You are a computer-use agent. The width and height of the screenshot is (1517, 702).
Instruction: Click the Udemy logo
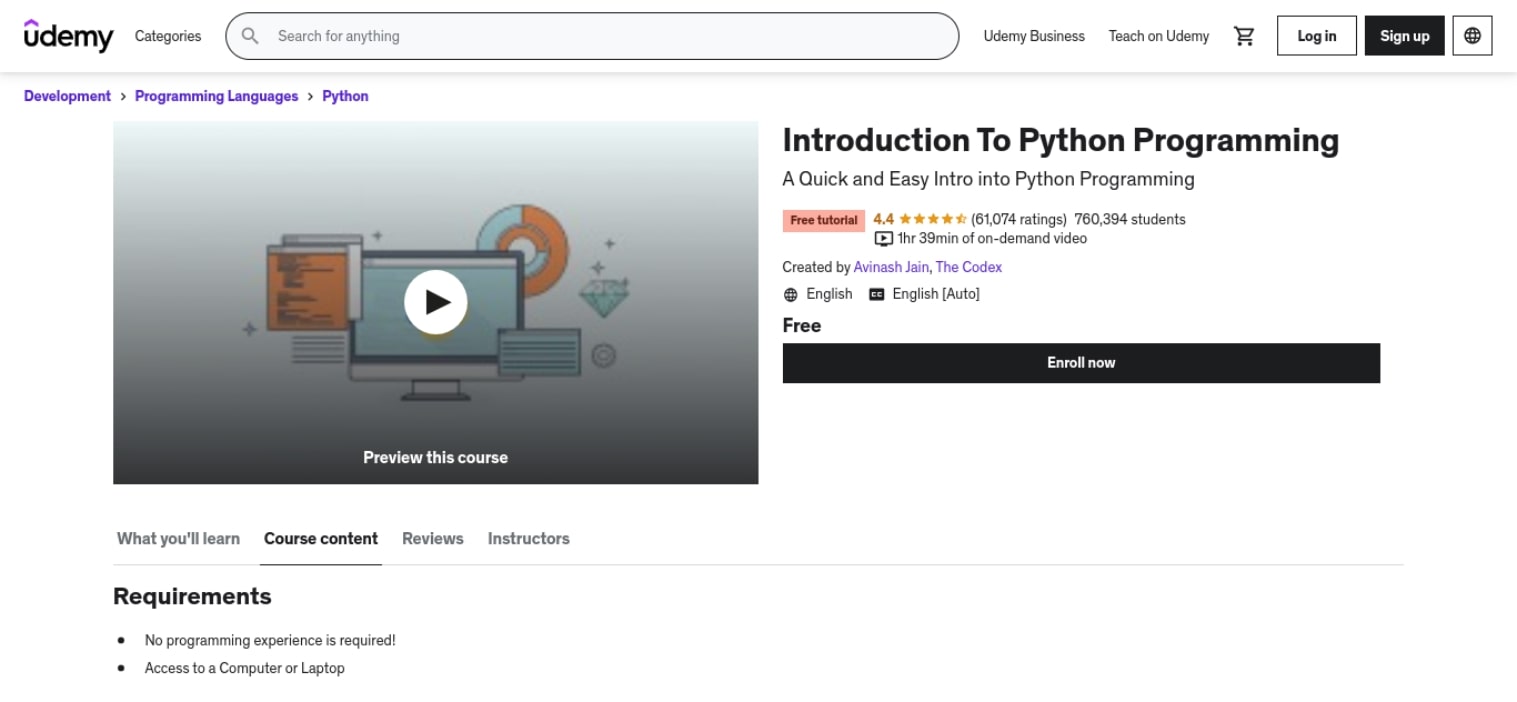[x=66, y=35]
